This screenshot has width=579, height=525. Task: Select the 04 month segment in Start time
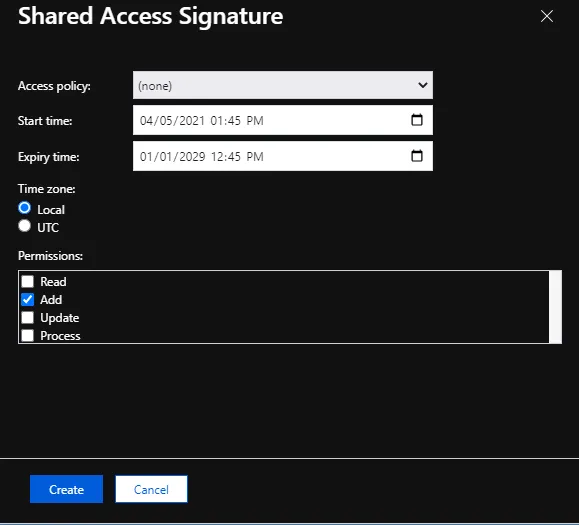[x=146, y=121]
